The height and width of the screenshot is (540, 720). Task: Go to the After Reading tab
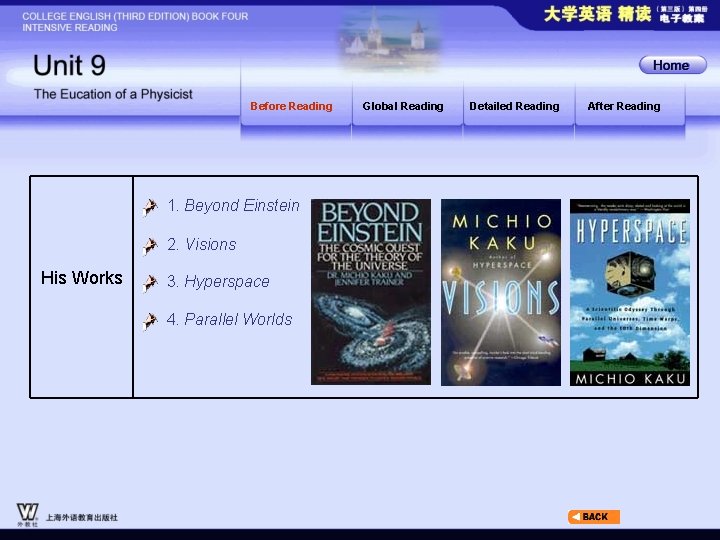624,106
